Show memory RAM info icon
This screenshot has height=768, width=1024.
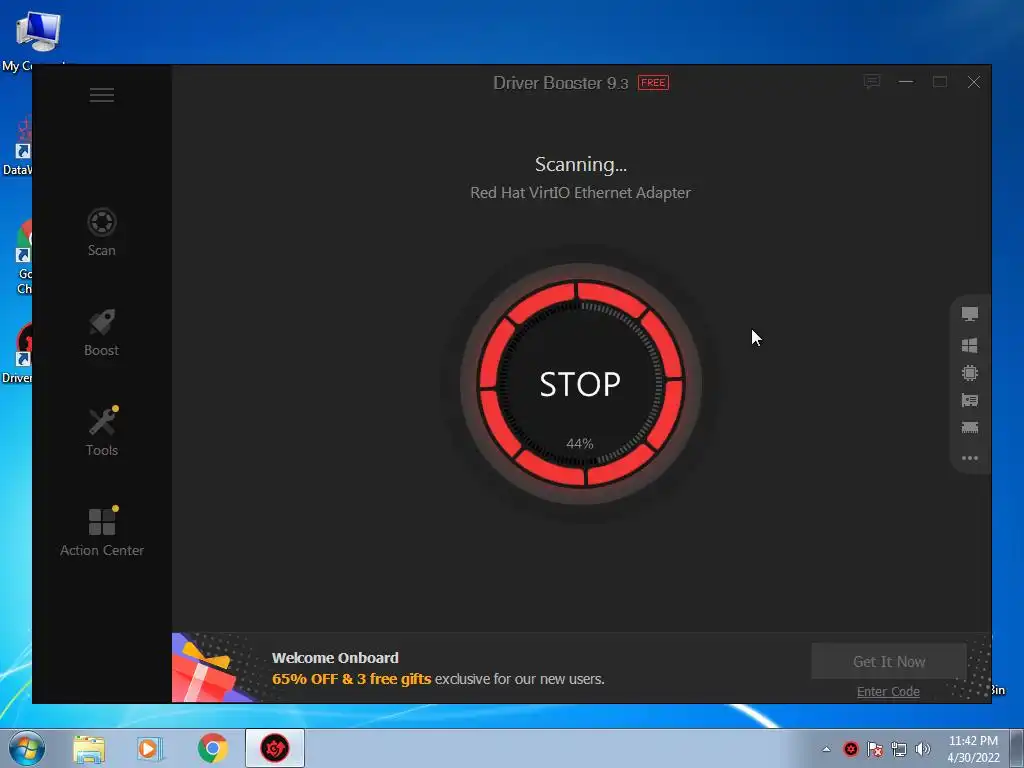[970, 428]
